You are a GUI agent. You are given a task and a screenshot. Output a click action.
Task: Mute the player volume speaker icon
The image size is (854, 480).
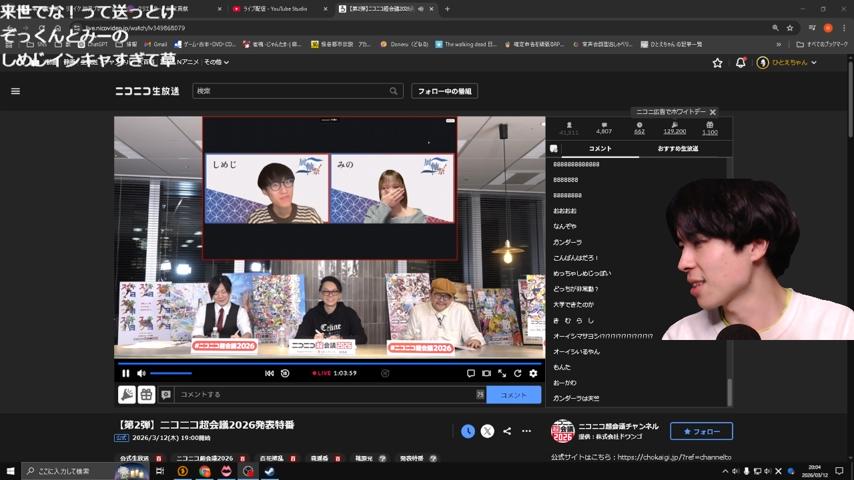[141, 373]
